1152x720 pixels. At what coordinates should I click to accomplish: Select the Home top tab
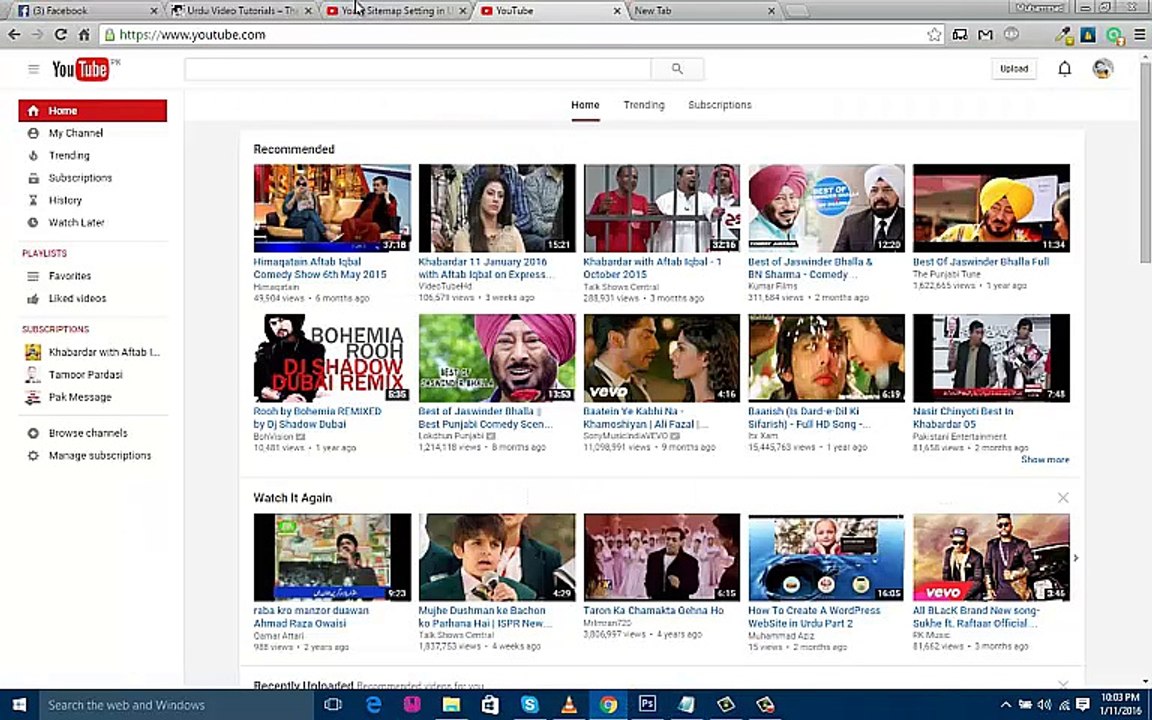pos(585,105)
